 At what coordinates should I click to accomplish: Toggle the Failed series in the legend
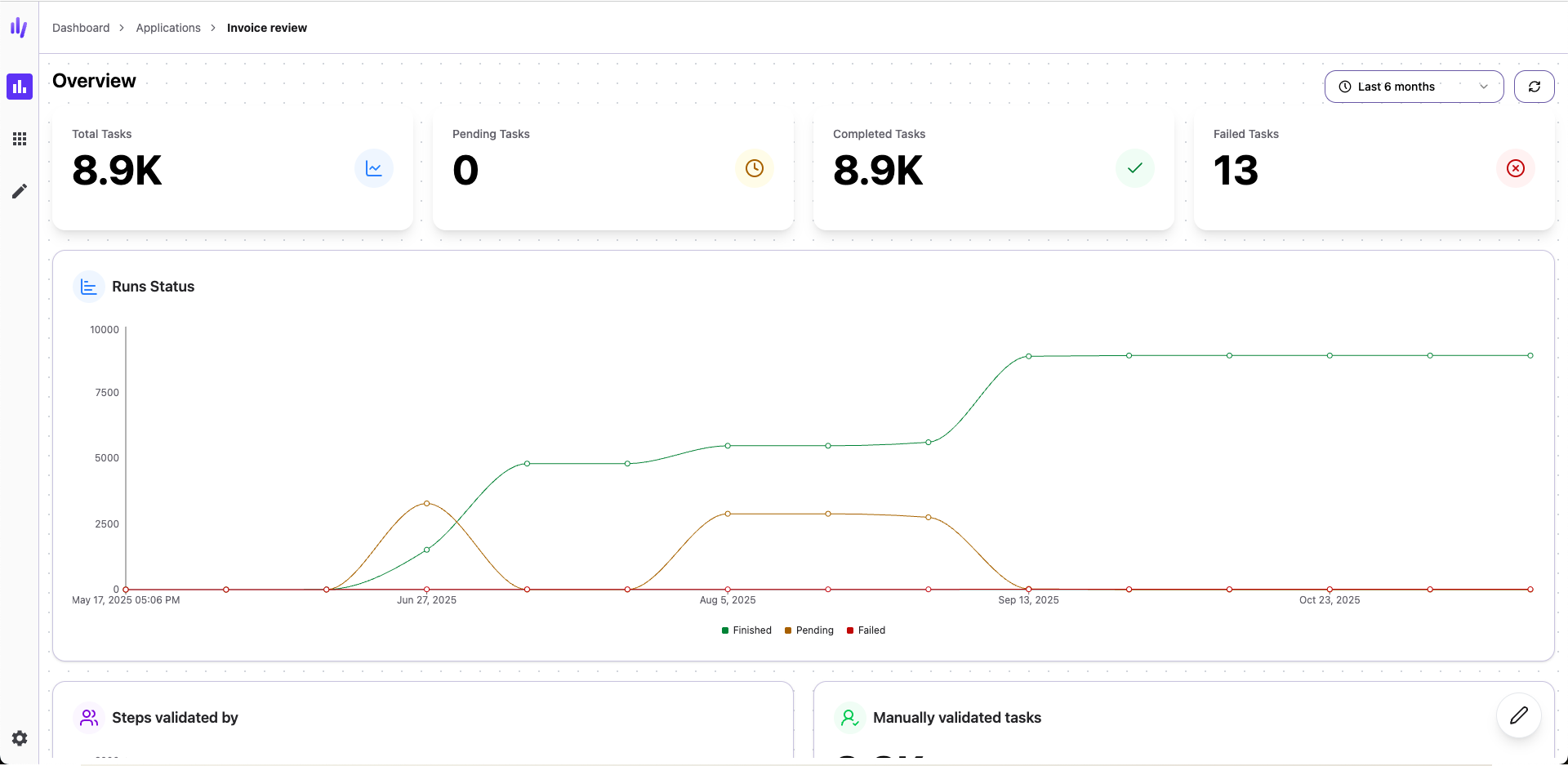pyautogui.click(x=866, y=630)
